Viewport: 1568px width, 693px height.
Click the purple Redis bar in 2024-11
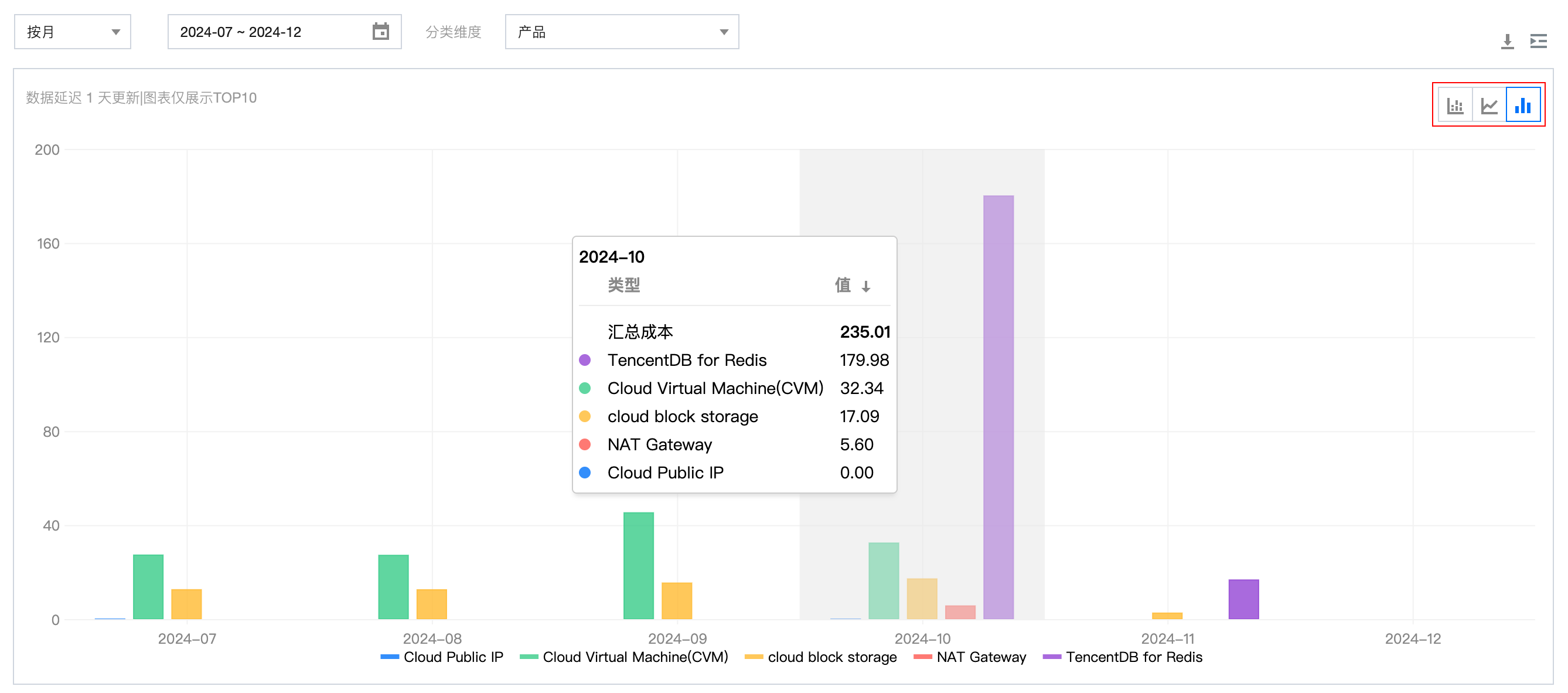point(1243,599)
